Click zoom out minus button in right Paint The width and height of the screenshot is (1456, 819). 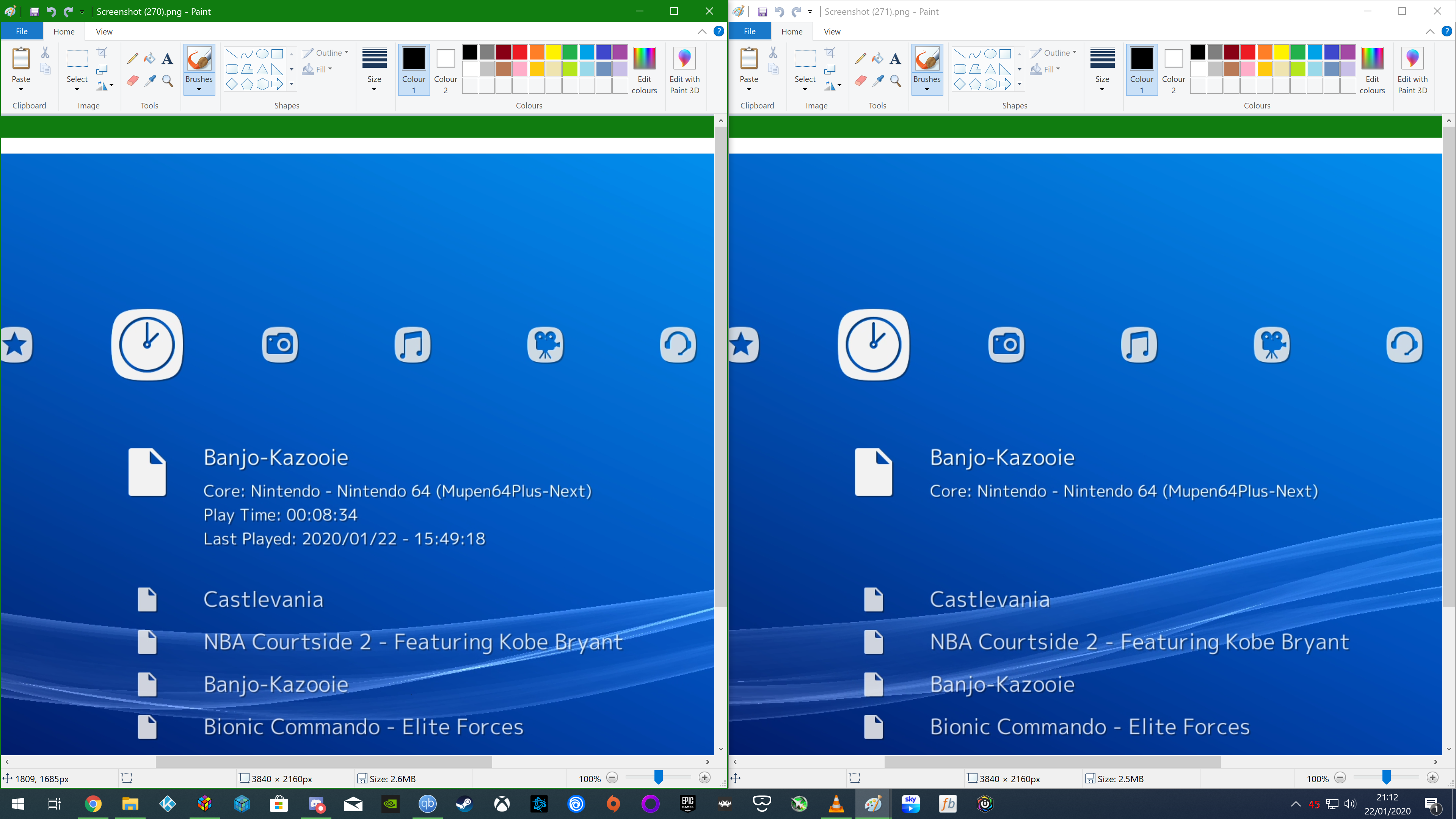coord(1340,778)
